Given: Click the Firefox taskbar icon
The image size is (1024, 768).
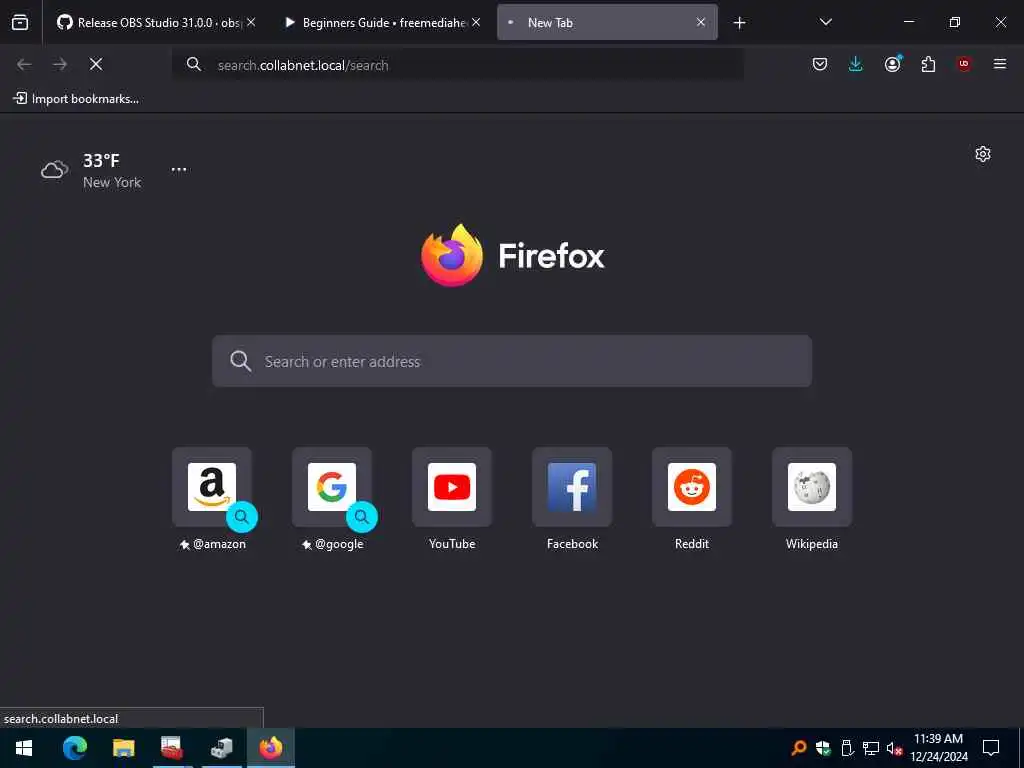Looking at the screenshot, I should (270, 748).
